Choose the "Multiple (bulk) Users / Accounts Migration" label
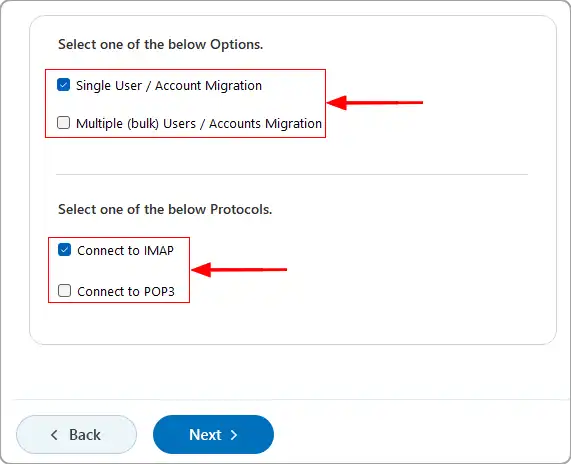The width and height of the screenshot is (571, 464). point(199,123)
